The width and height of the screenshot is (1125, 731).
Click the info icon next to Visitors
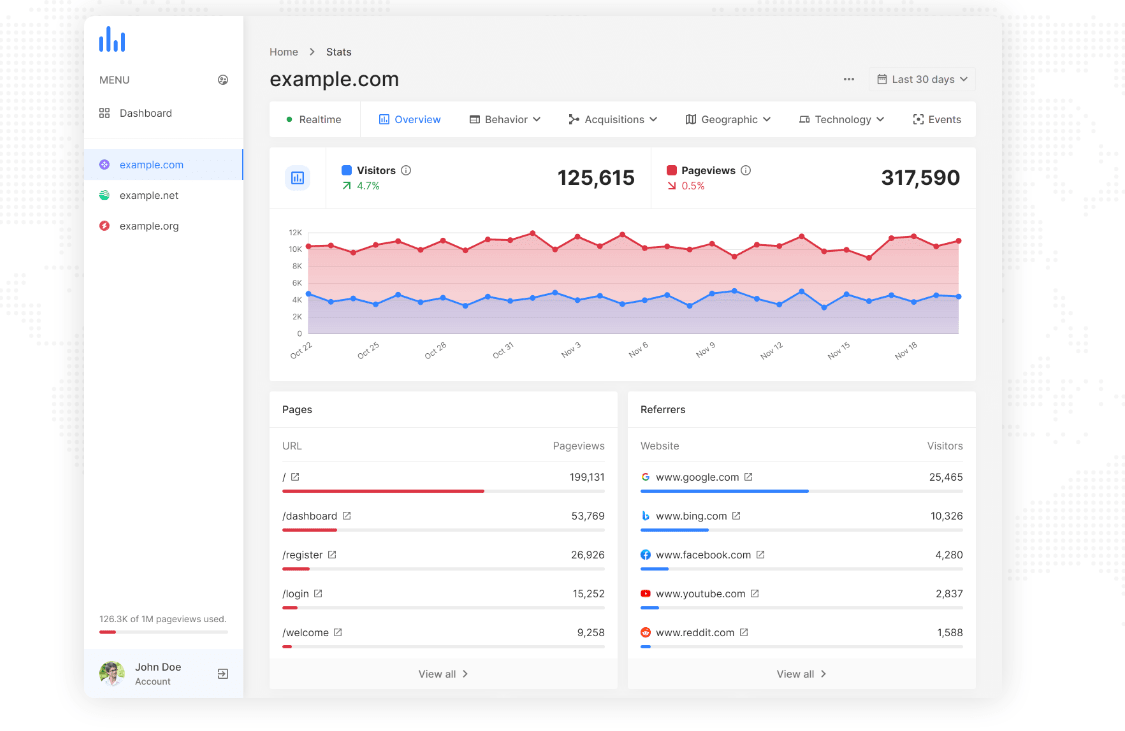[406, 171]
